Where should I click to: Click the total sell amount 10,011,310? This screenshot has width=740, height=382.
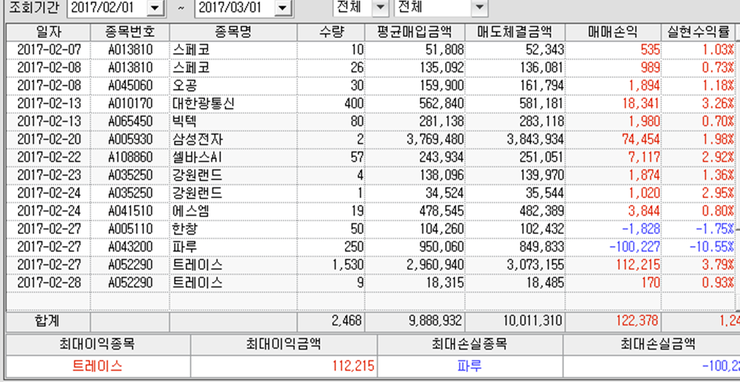(532, 321)
